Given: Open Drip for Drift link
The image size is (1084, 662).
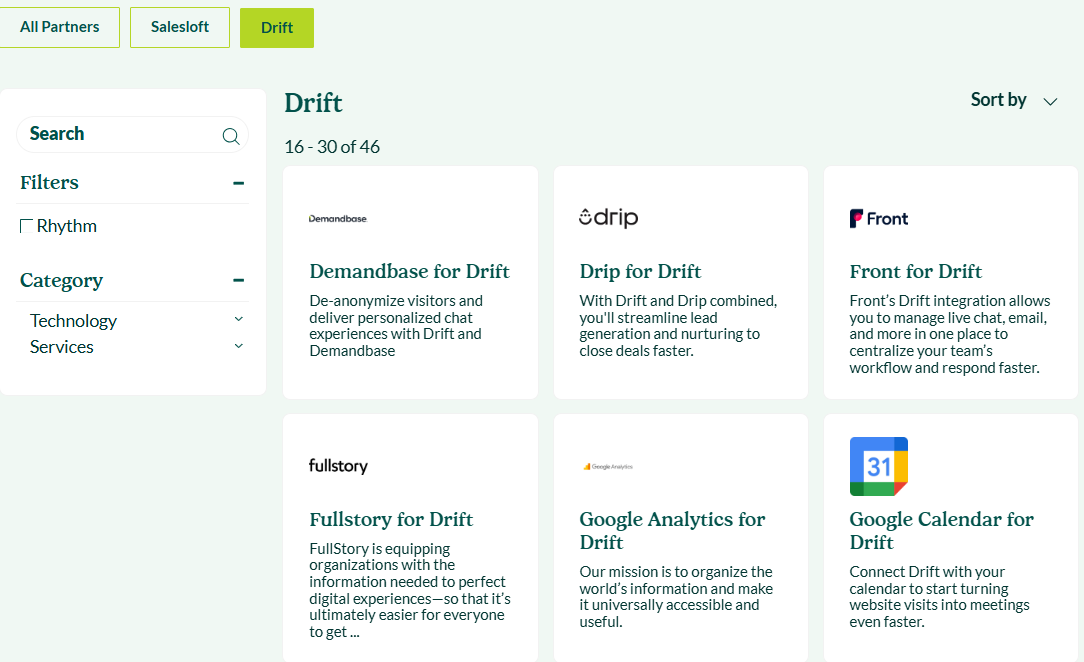Looking at the screenshot, I should tap(640, 271).
